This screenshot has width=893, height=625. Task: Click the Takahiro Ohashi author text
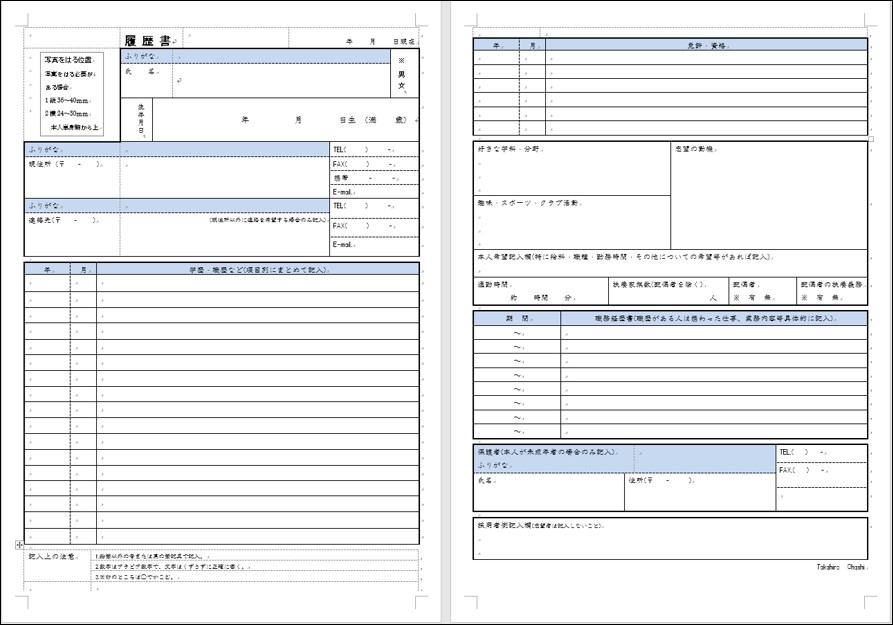[x=841, y=567]
